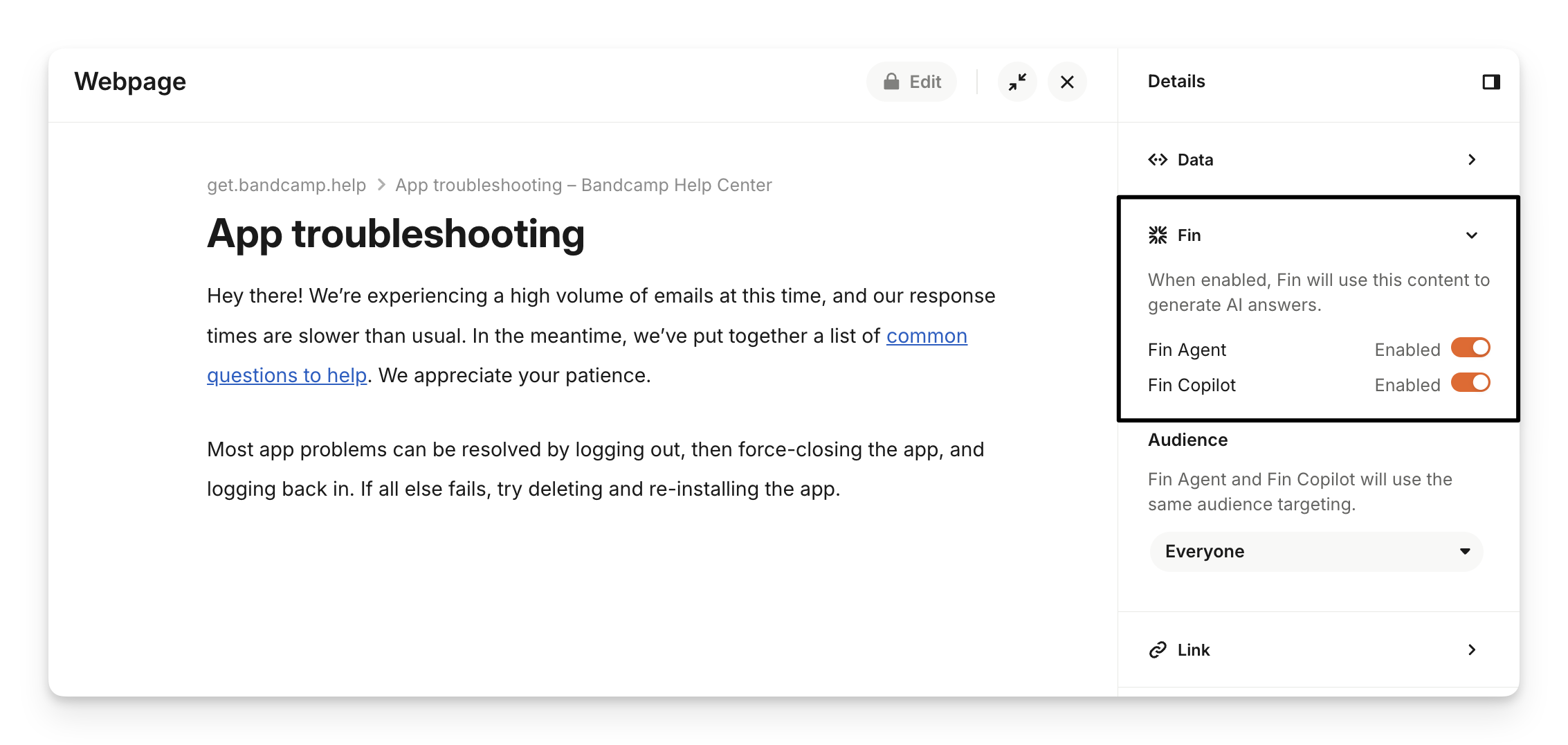Disable the Fin Agent toggle
1568x745 pixels.
click(x=1470, y=348)
